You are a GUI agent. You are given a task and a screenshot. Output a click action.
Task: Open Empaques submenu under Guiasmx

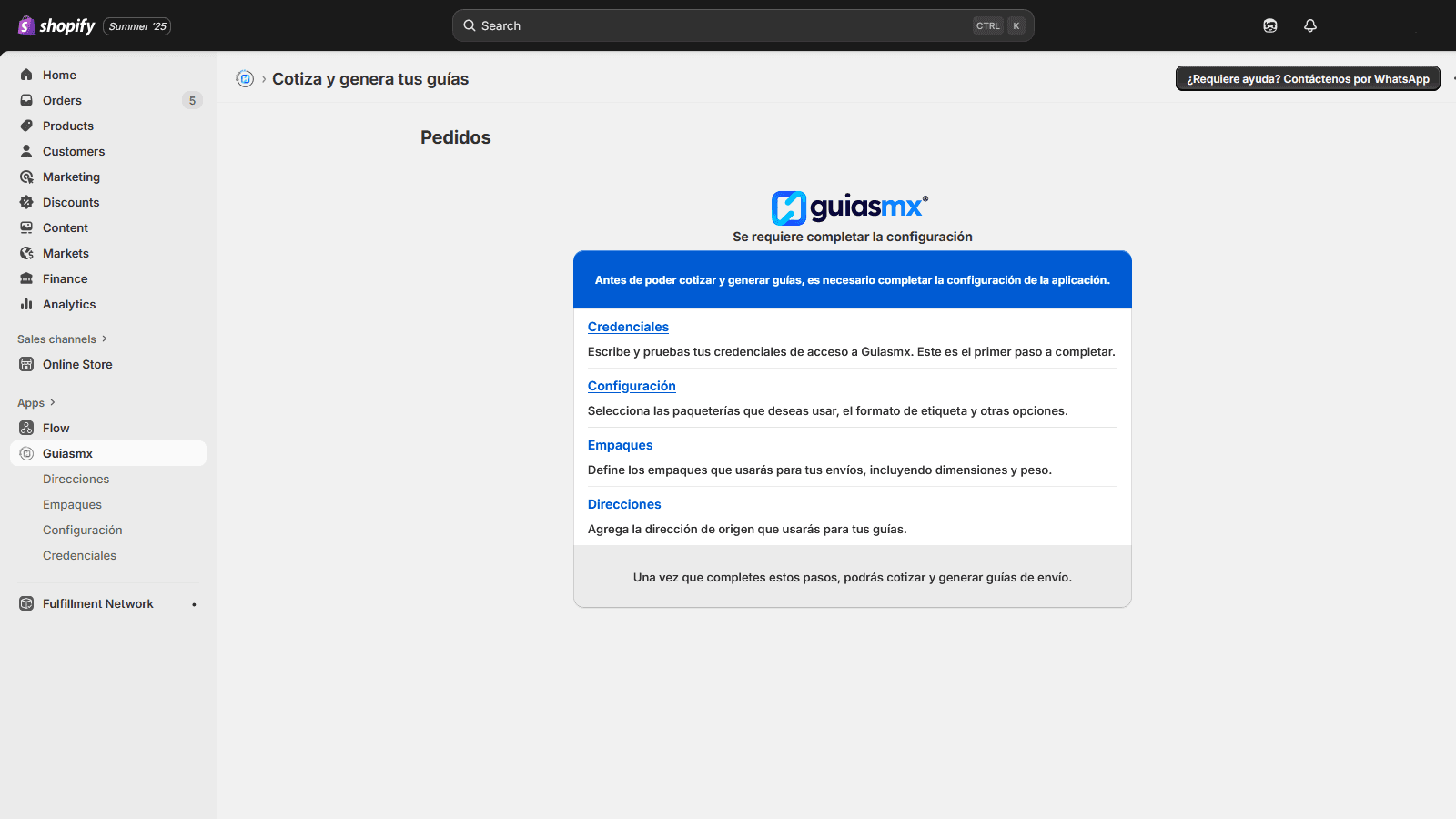point(72,504)
